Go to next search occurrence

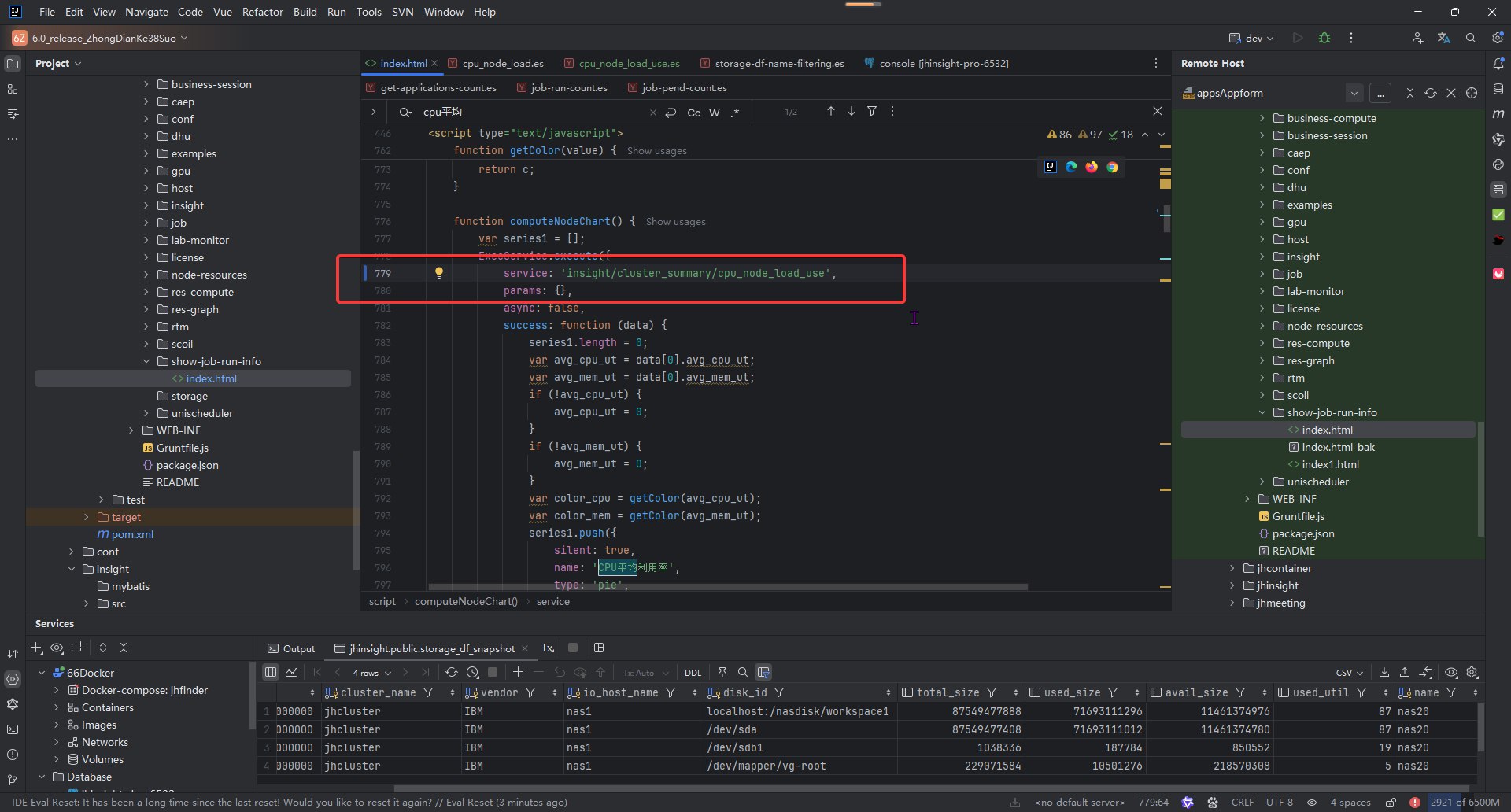point(851,112)
